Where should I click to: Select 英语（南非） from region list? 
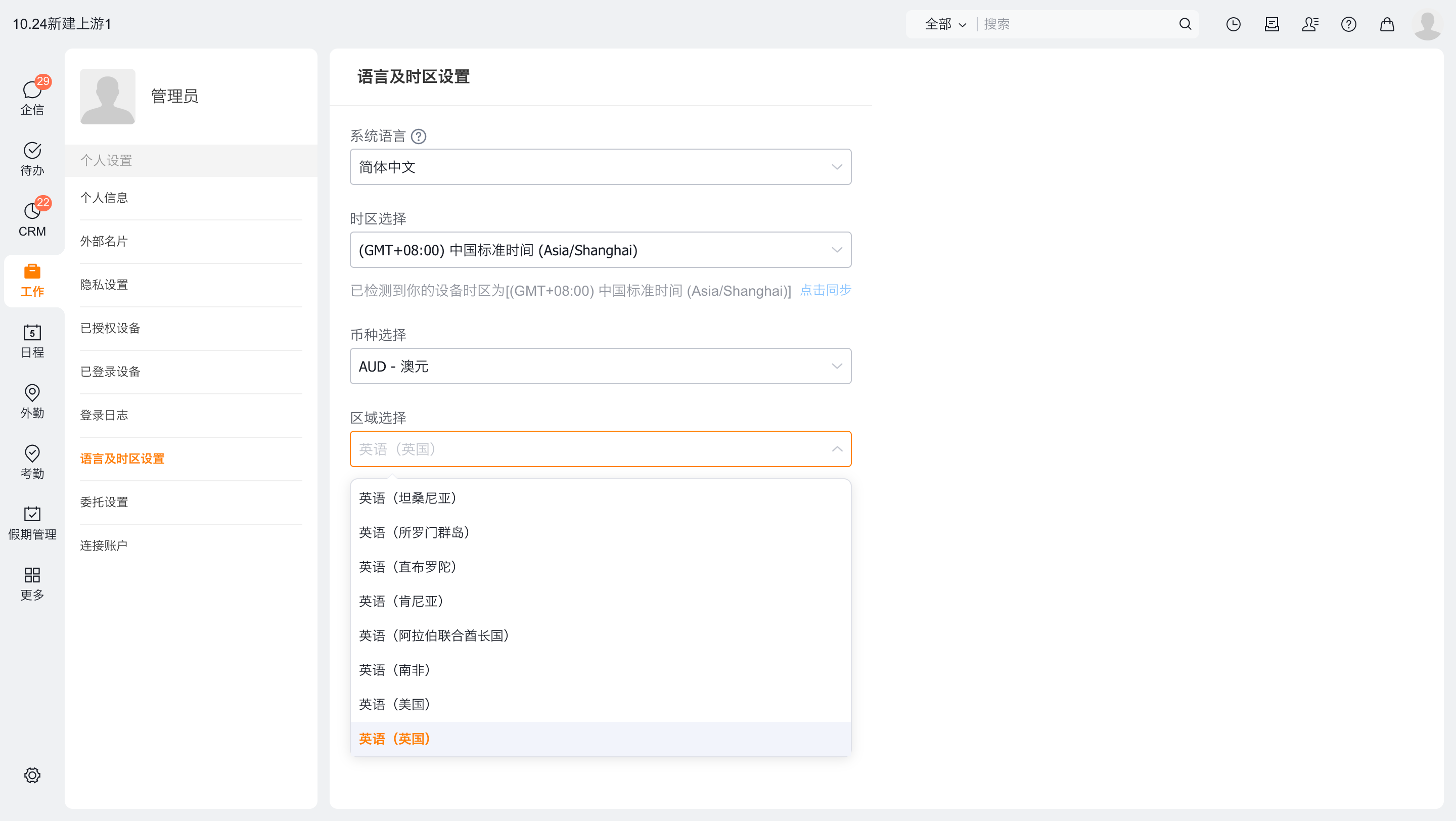pos(394,669)
